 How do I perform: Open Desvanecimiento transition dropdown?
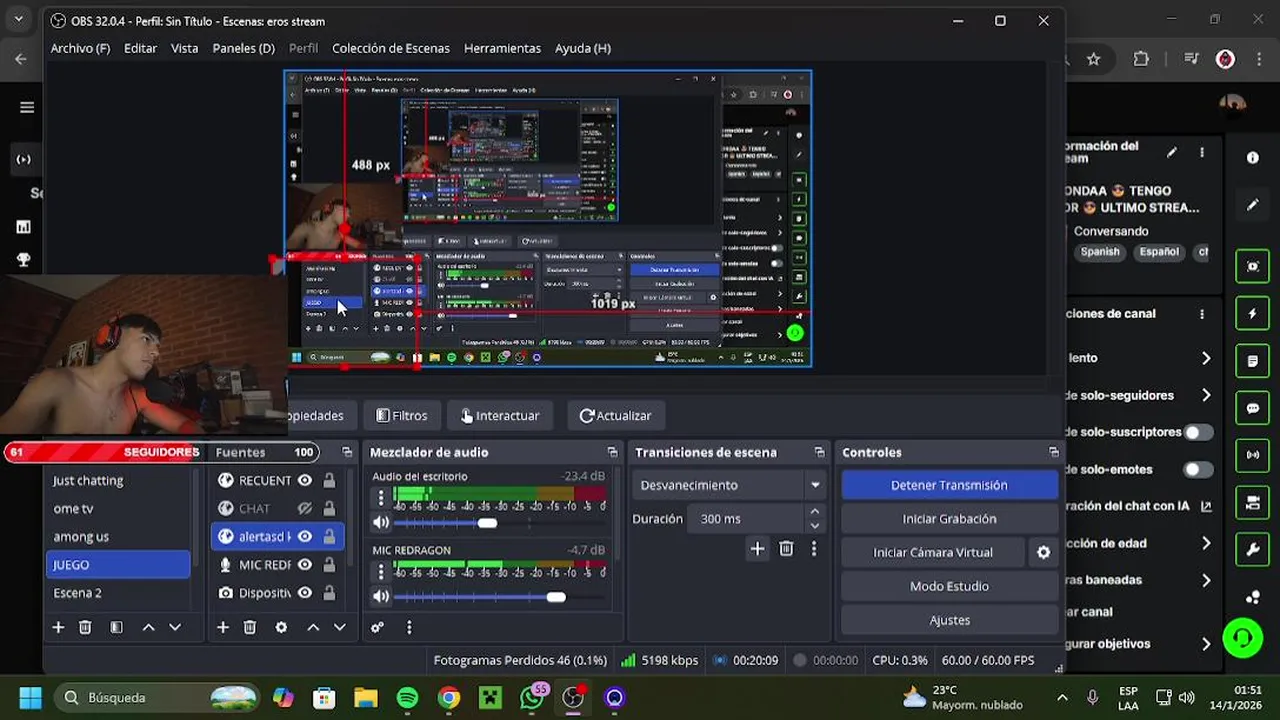tap(729, 485)
